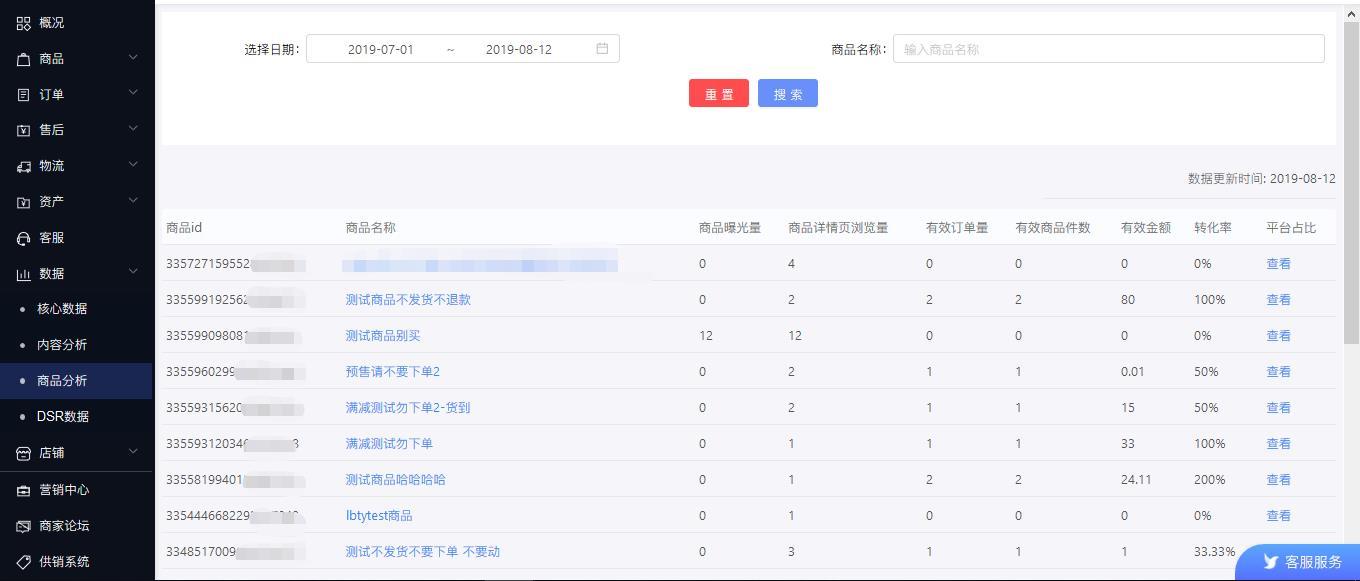Click the 物流 truck icon in sidebar

pos(24,166)
